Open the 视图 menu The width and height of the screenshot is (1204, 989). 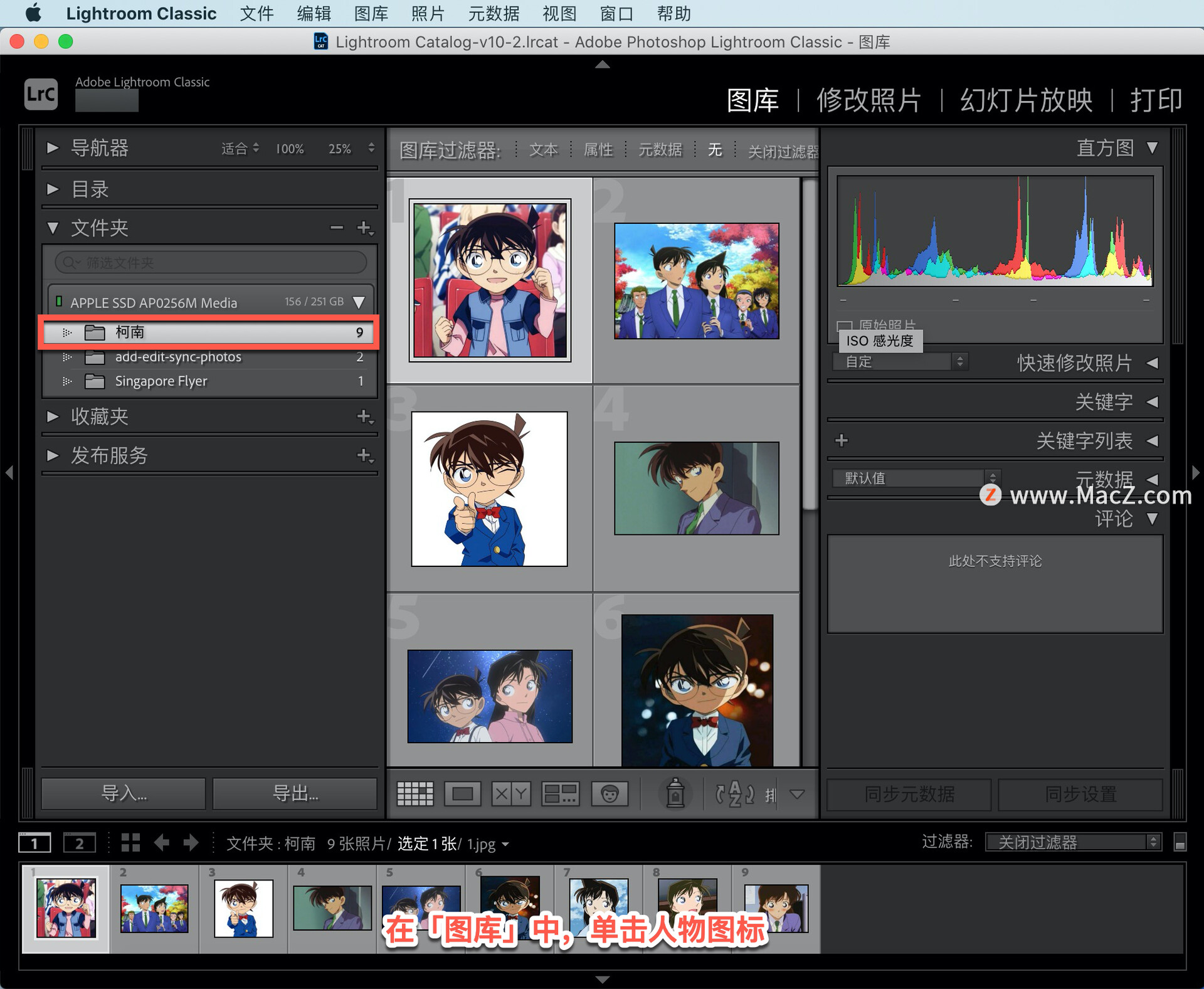[559, 13]
